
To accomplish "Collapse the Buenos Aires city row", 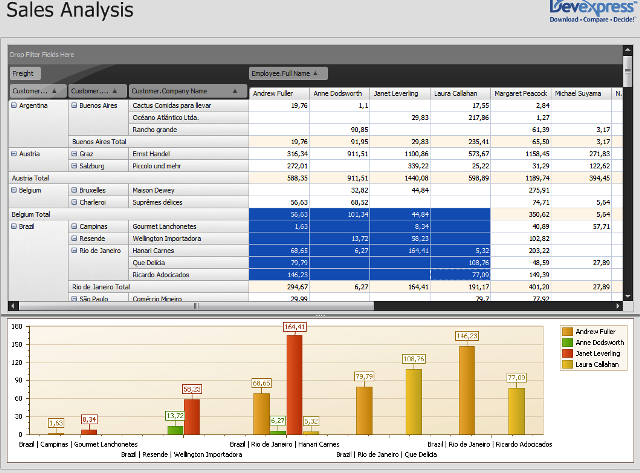I will 74,105.
